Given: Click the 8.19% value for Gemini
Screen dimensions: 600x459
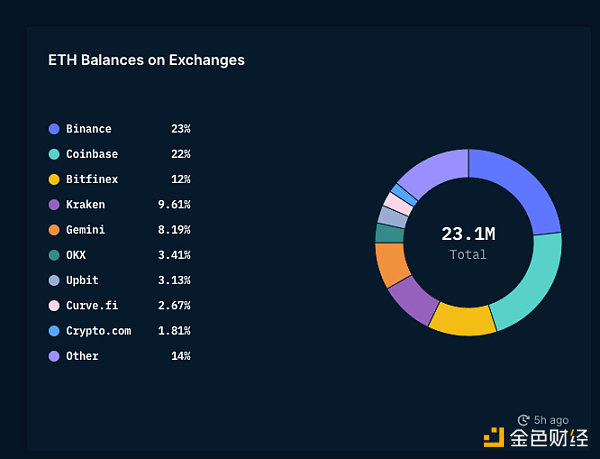Looking at the screenshot, I should [x=174, y=230].
